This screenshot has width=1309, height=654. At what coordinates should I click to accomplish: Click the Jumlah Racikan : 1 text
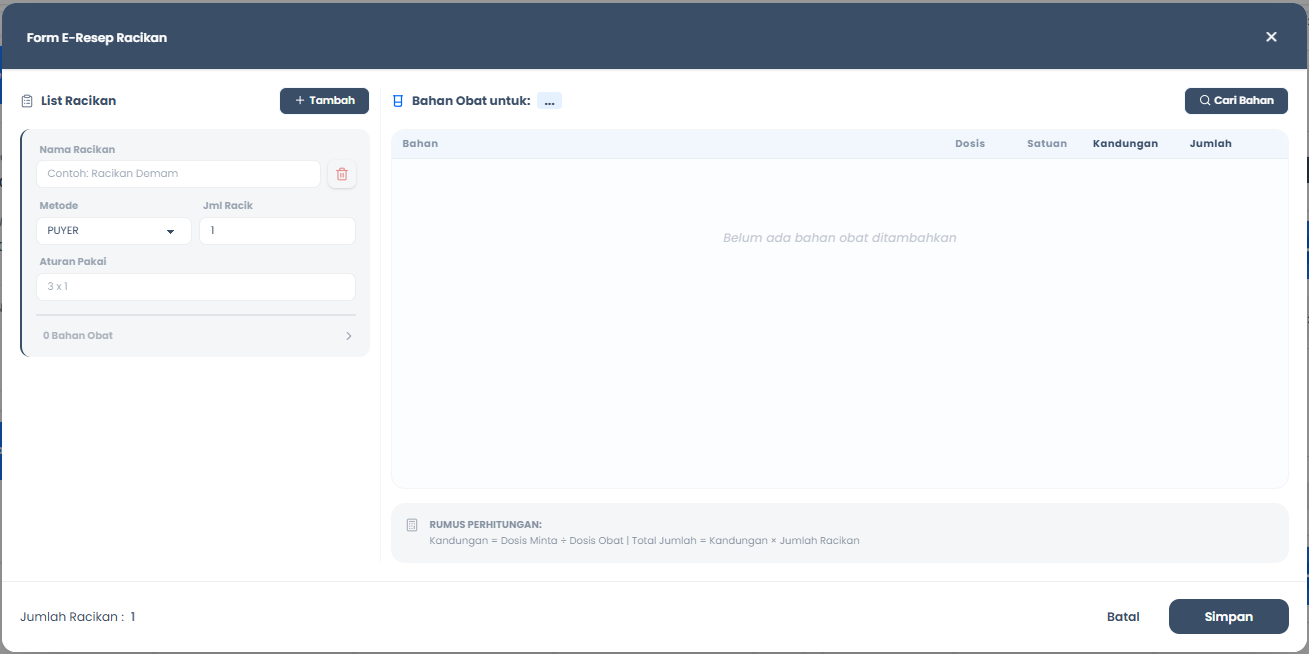[x=78, y=617]
